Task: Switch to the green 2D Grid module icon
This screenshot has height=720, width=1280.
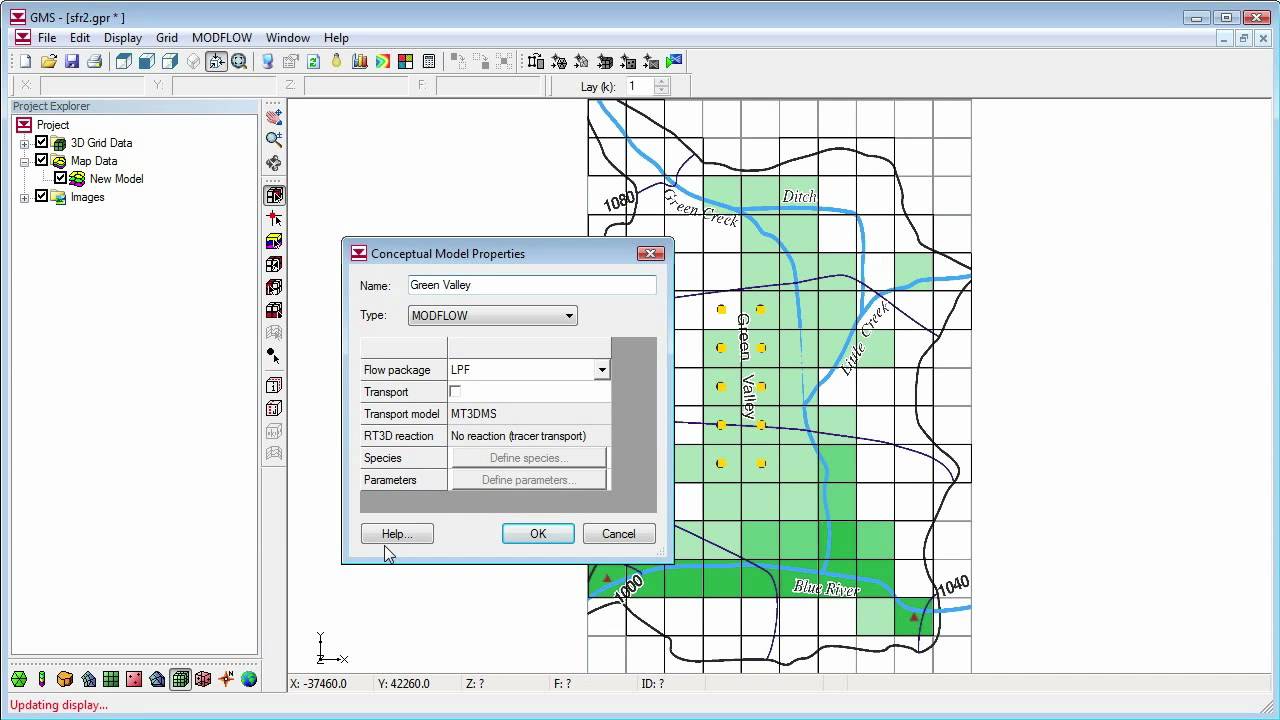Action: [111, 680]
